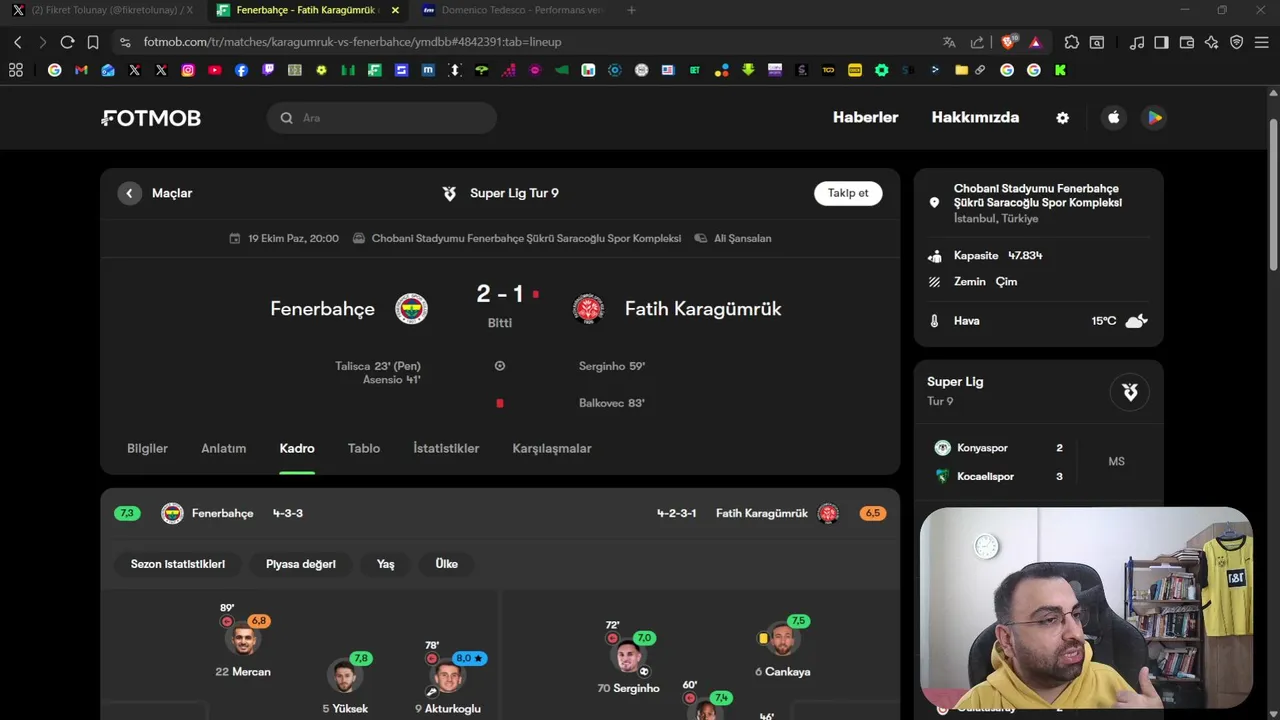Screen dimensions: 1280x720
Task: Click the Super Lig logo in sidebar card
Action: point(1130,392)
